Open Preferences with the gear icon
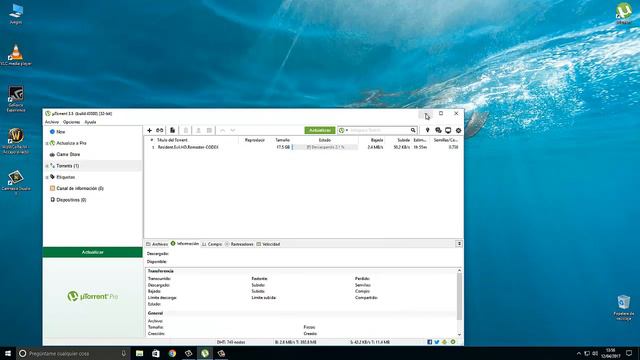Screen dimensions: 640x360 coord(458,130)
